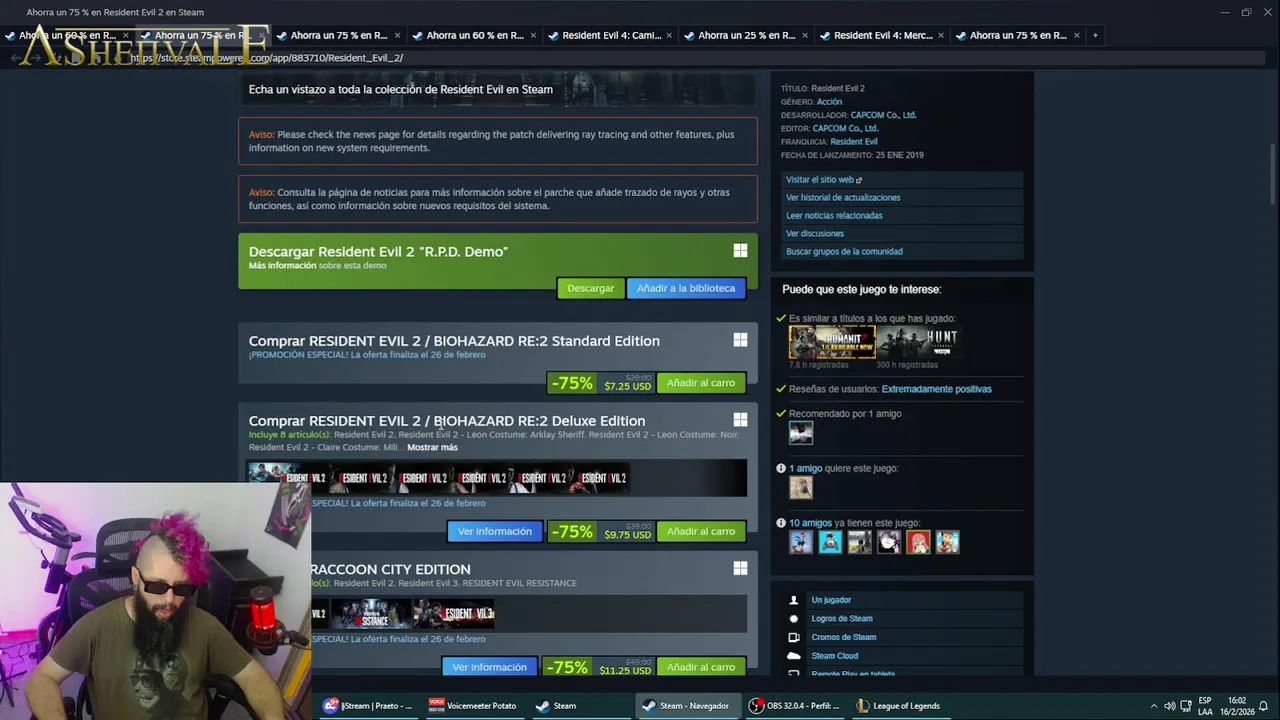Click taskbar volume speaker icon

pos(1169,706)
